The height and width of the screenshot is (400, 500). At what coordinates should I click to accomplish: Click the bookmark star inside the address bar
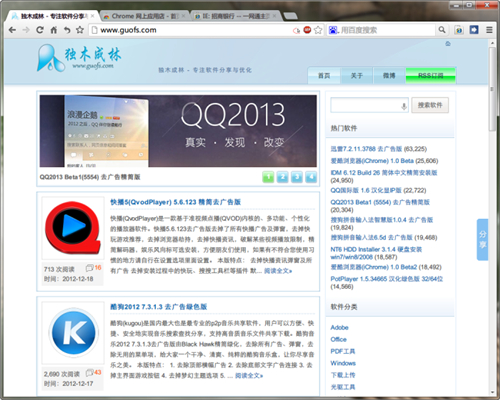coord(318,30)
